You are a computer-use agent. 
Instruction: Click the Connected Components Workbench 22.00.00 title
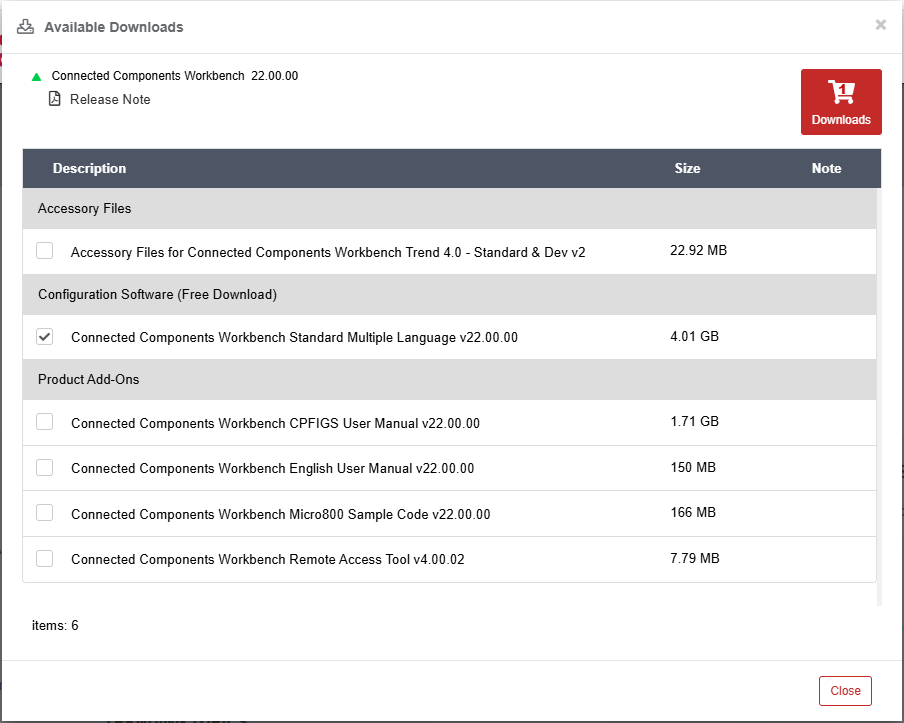[175, 76]
